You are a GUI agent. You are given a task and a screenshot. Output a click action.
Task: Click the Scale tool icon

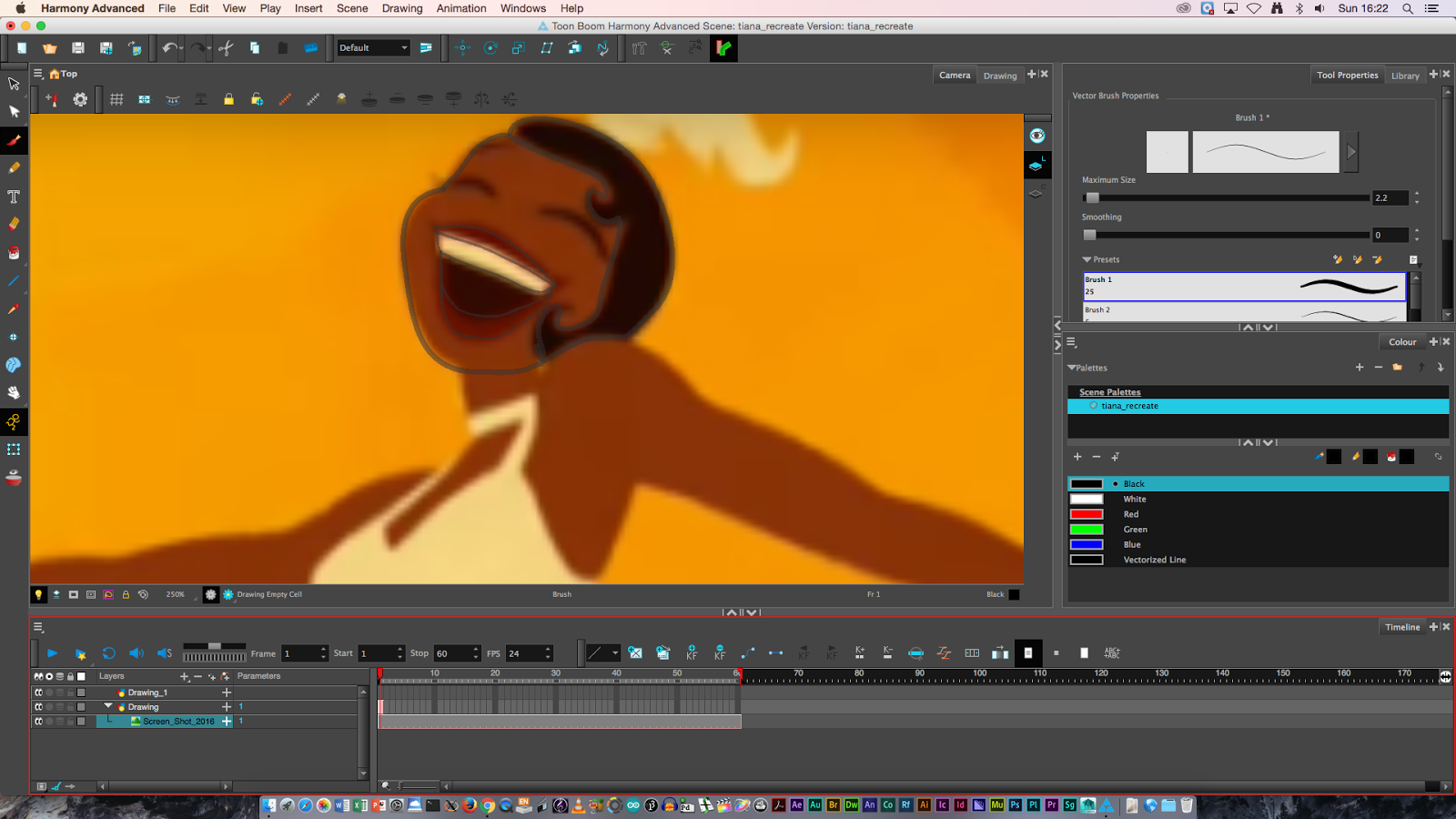point(519,48)
